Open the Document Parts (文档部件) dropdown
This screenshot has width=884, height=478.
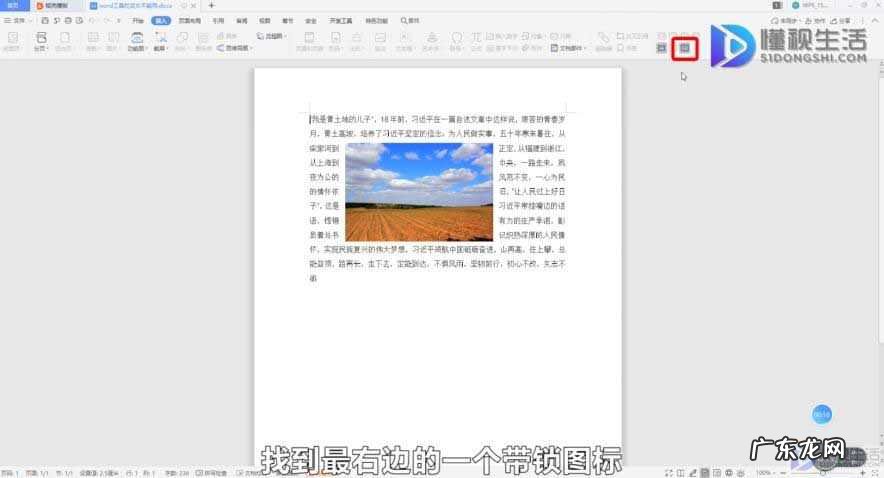coord(568,48)
